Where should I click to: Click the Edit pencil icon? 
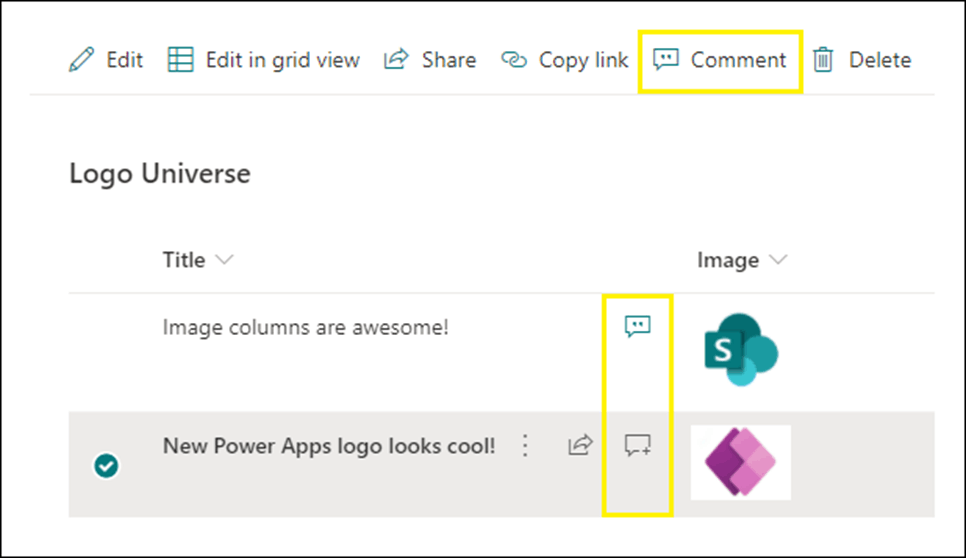click(x=81, y=60)
